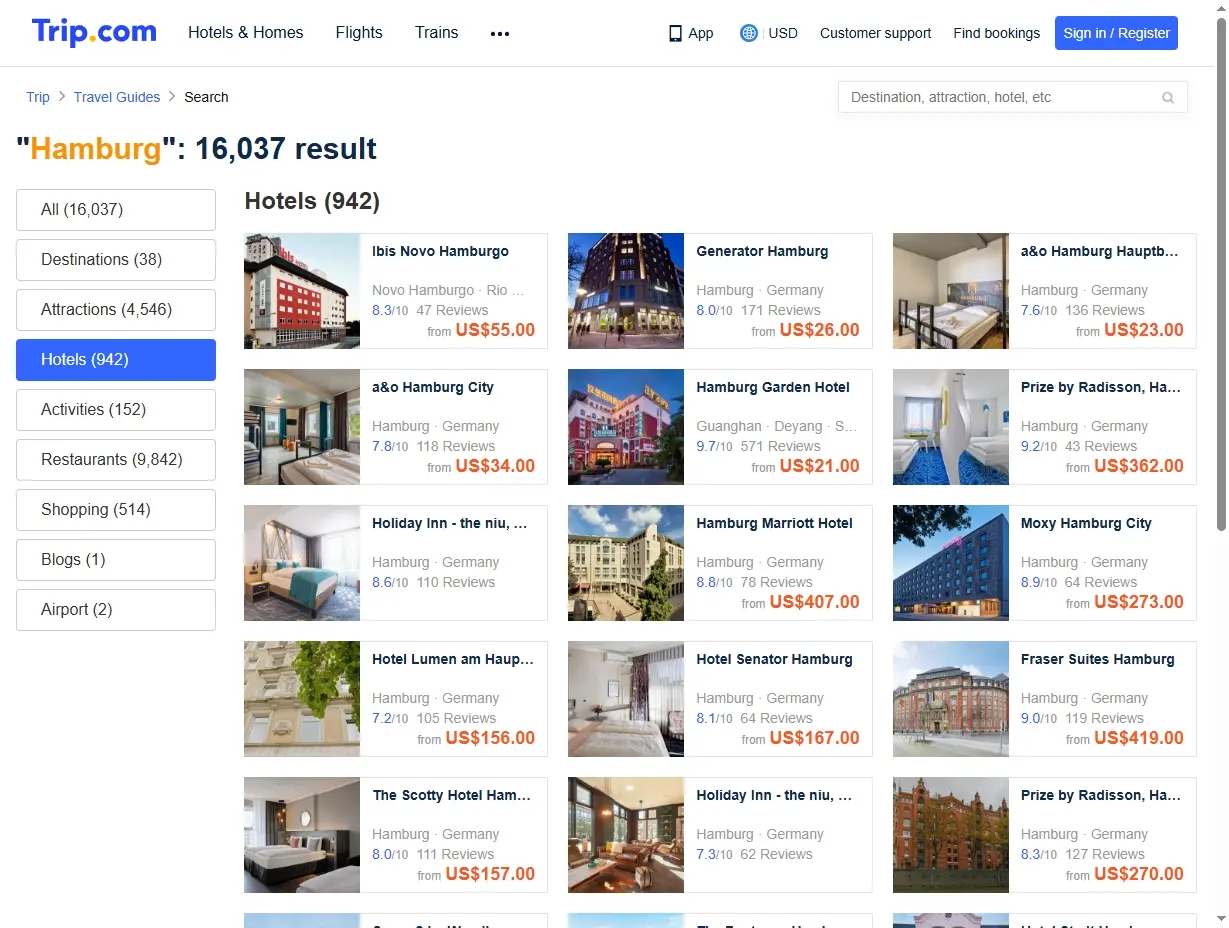This screenshot has width=1229, height=928.
Task: Click Hamburg Garden Hotel title
Action: 773,388
